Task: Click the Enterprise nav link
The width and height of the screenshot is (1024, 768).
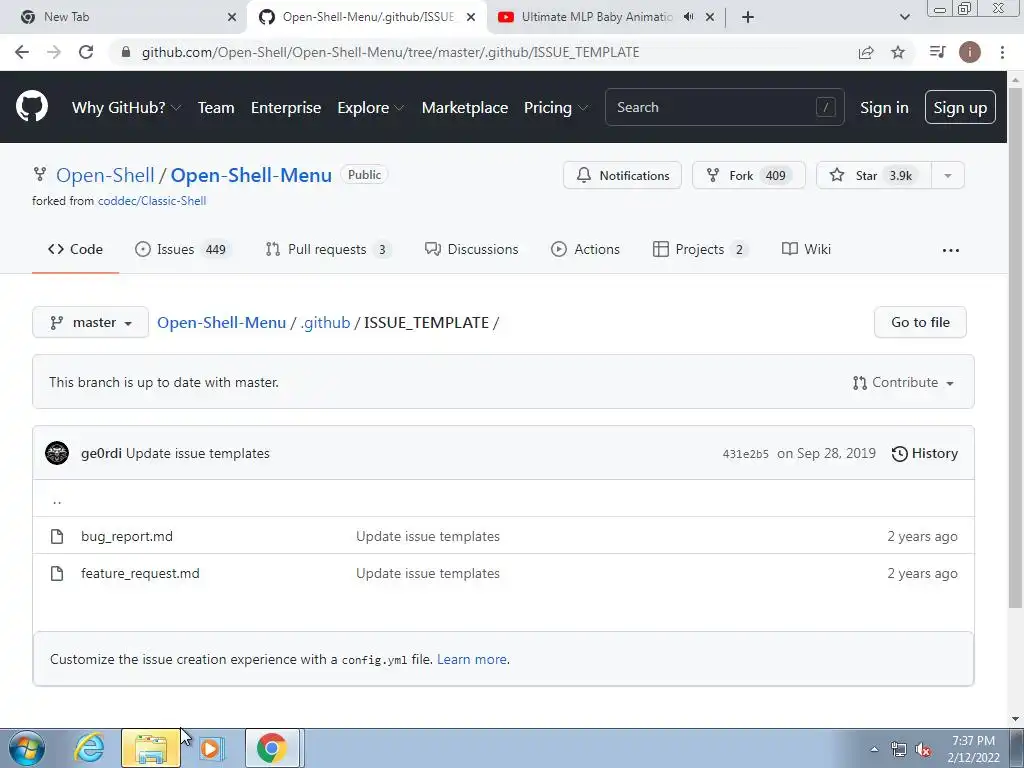Action: coord(286,108)
